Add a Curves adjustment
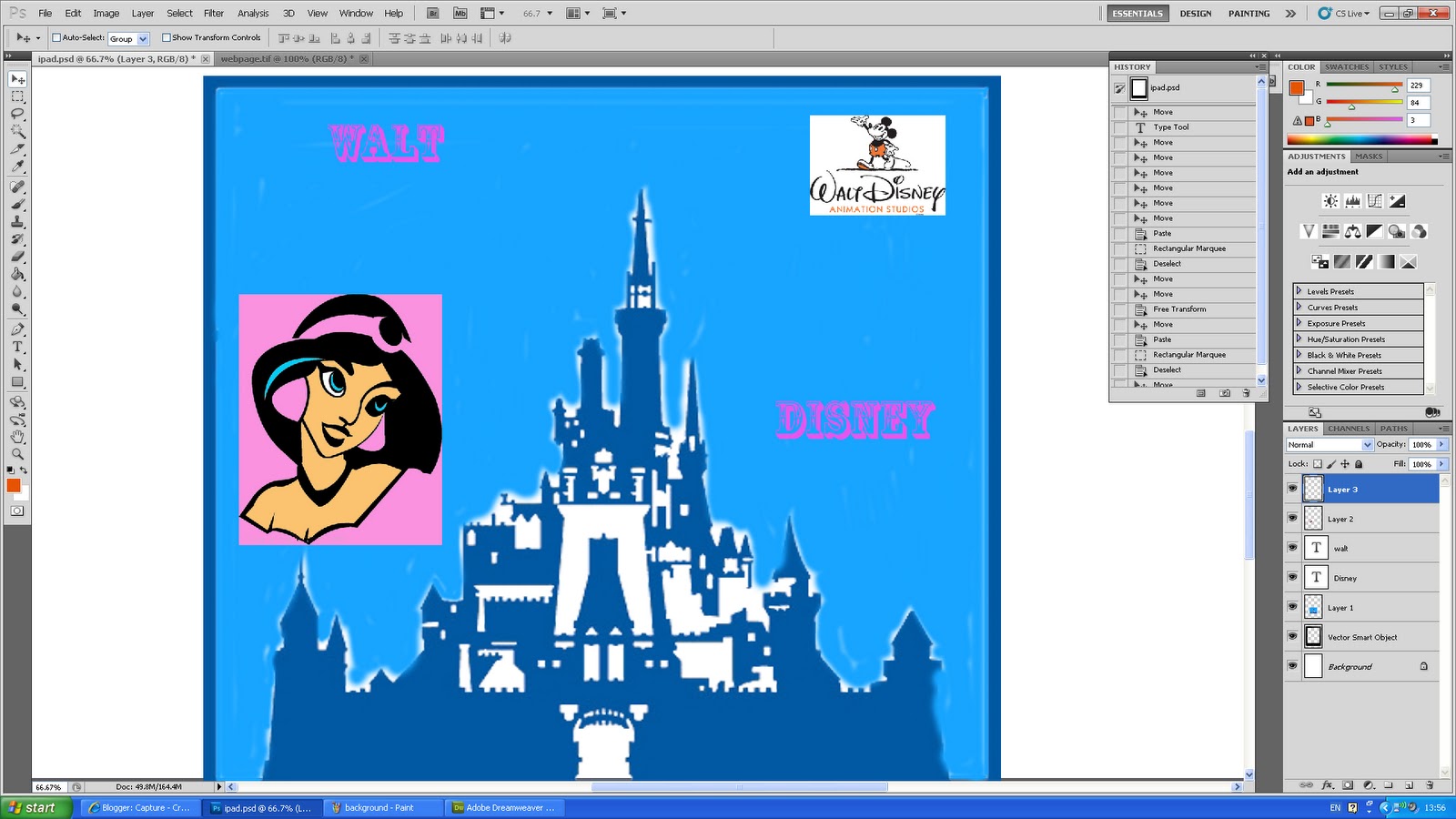 coord(1375,201)
